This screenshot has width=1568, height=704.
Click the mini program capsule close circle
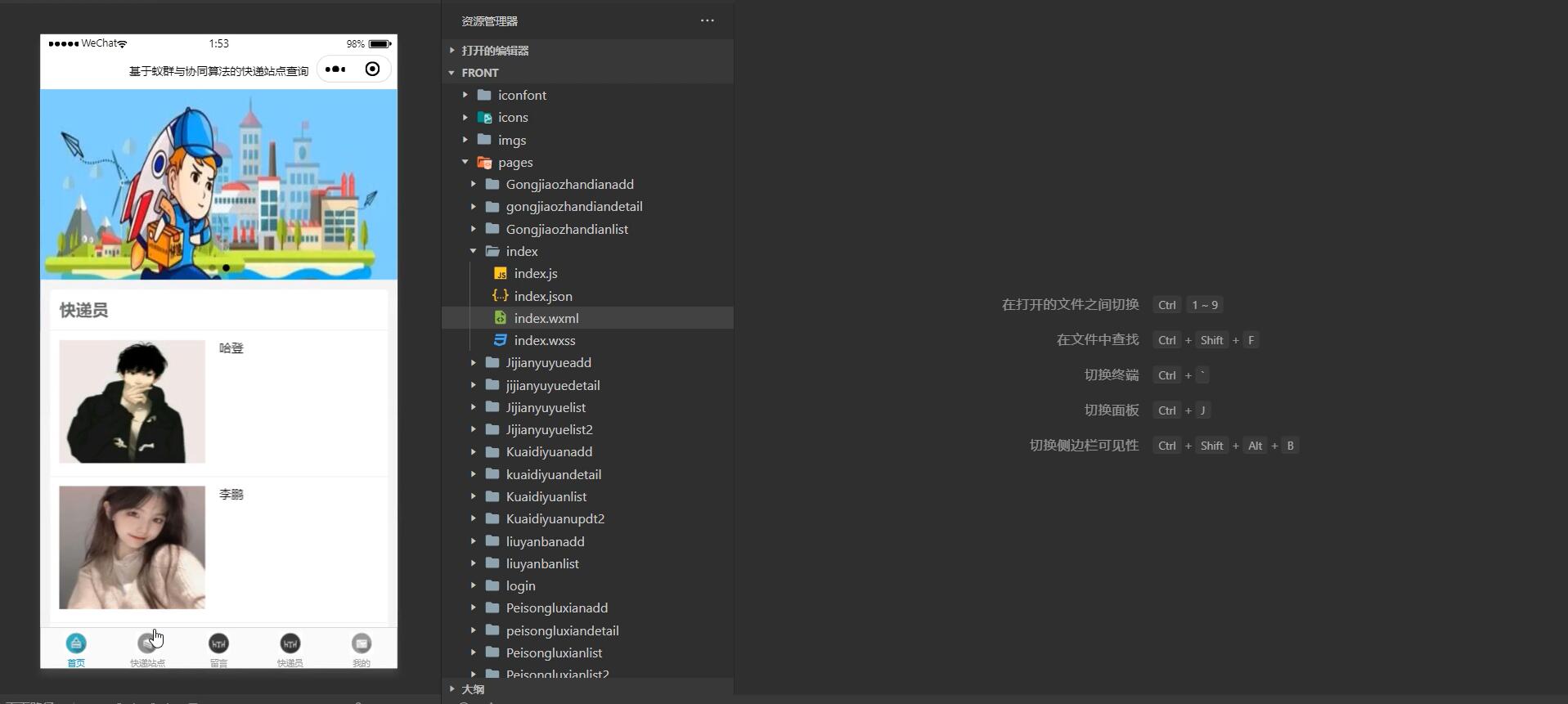click(x=372, y=70)
